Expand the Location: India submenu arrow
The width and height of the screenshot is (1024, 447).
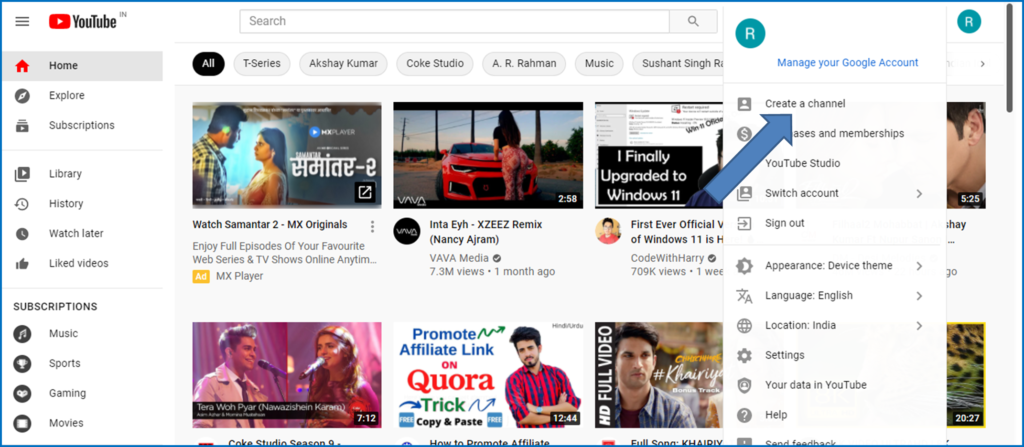[x=919, y=325]
